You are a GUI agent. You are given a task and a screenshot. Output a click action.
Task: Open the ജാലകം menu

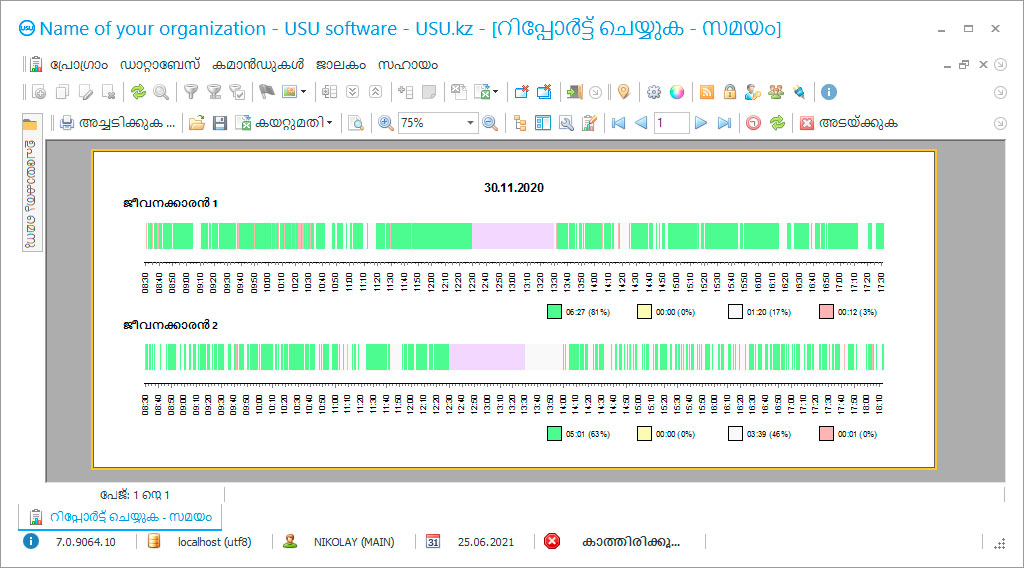(341, 65)
